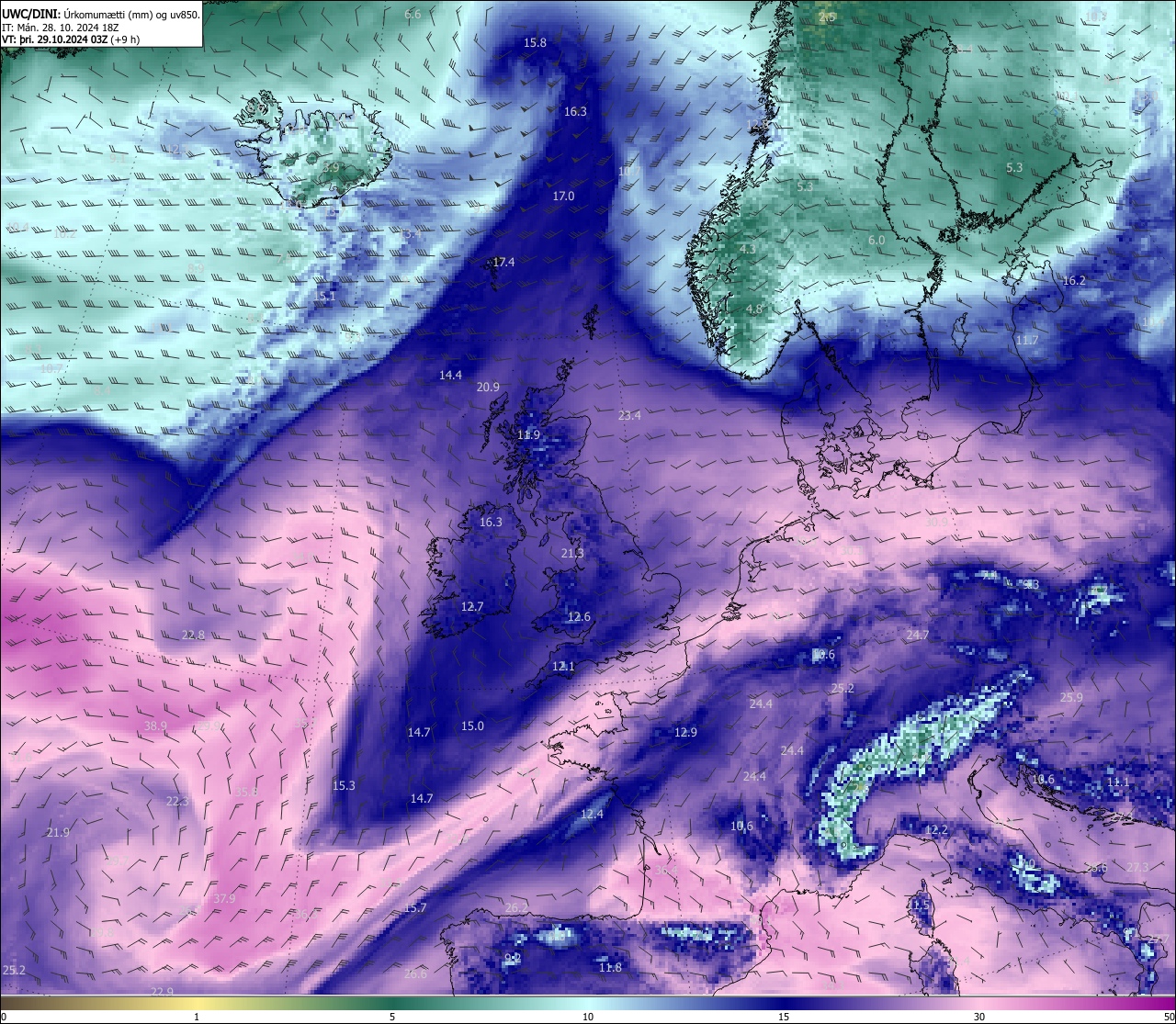Viewport: 1176px width, 1024px height.
Task: Click the 15.0 value southwest of Cornwall
Action: coord(472,726)
